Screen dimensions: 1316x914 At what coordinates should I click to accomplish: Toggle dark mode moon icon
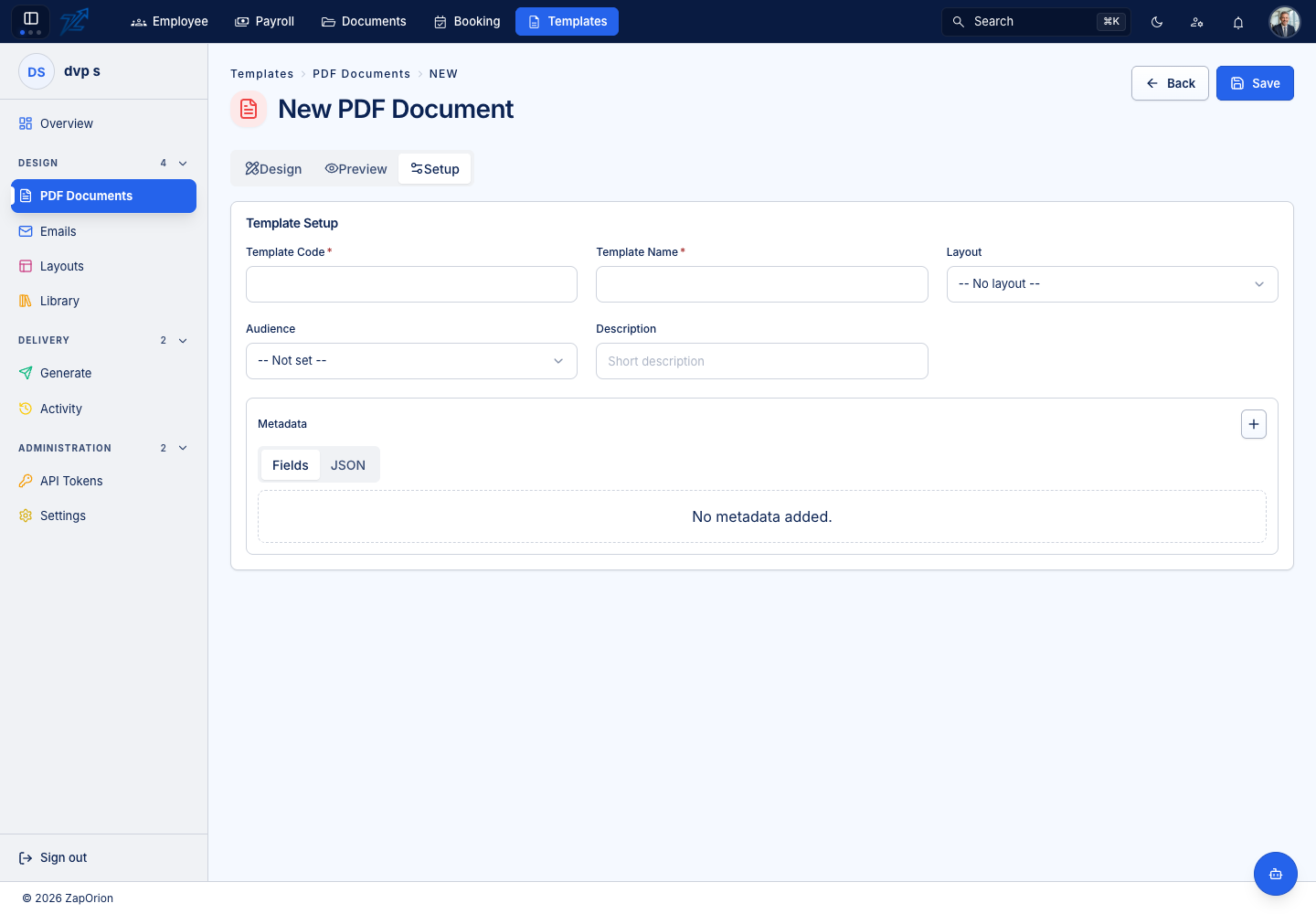click(x=1157, y=22)
